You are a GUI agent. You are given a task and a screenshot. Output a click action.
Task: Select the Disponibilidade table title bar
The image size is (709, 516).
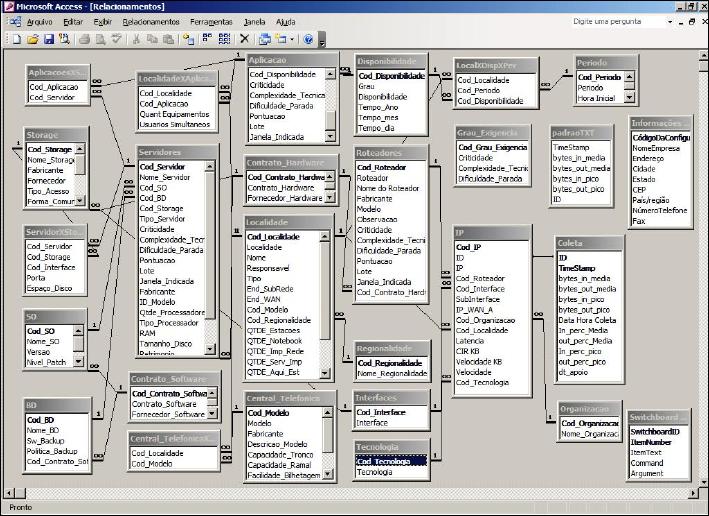point(391,62)
